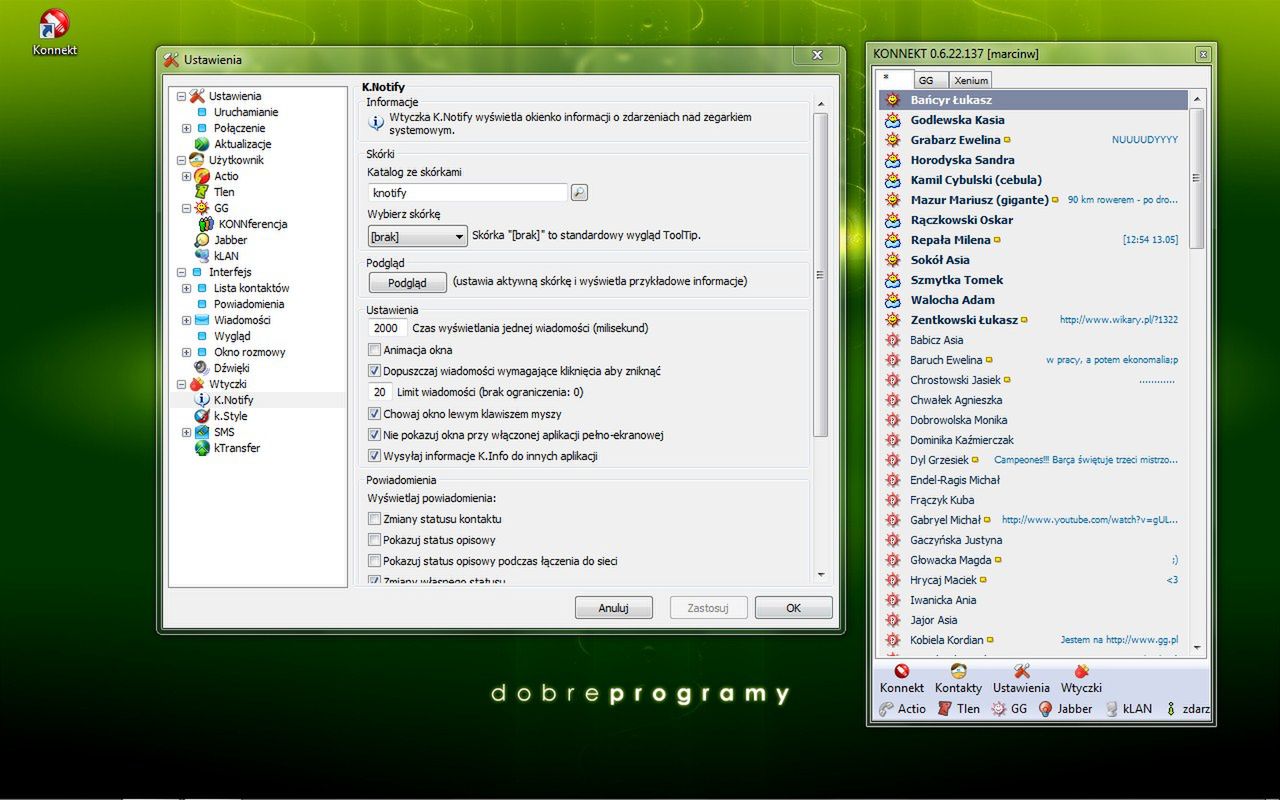Image resolution: width=1280 pixels, height=800 pixels.
Task: Select the asterisk all-contacts tab
Action: tap(894, 78)
